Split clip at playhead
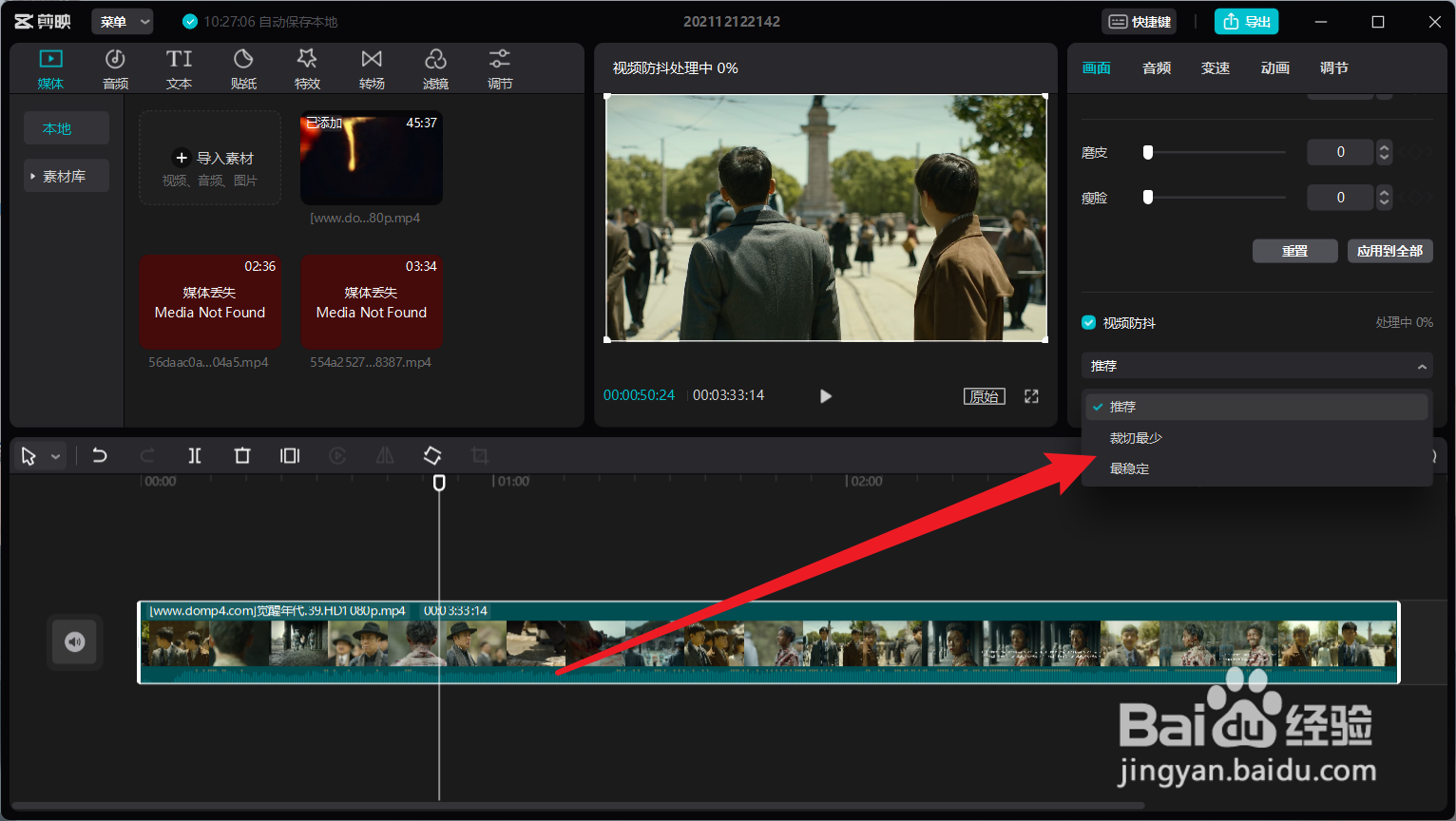The width and height of the screenshot is (1456, 821). 195,456
